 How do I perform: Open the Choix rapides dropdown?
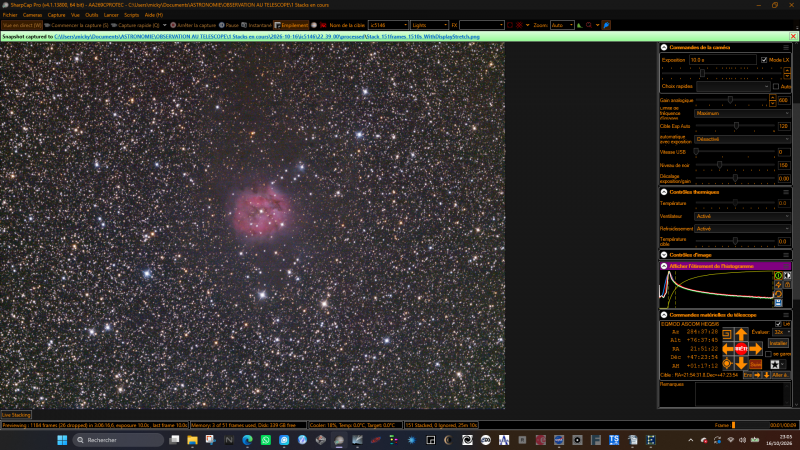click(x=733, y=86)
